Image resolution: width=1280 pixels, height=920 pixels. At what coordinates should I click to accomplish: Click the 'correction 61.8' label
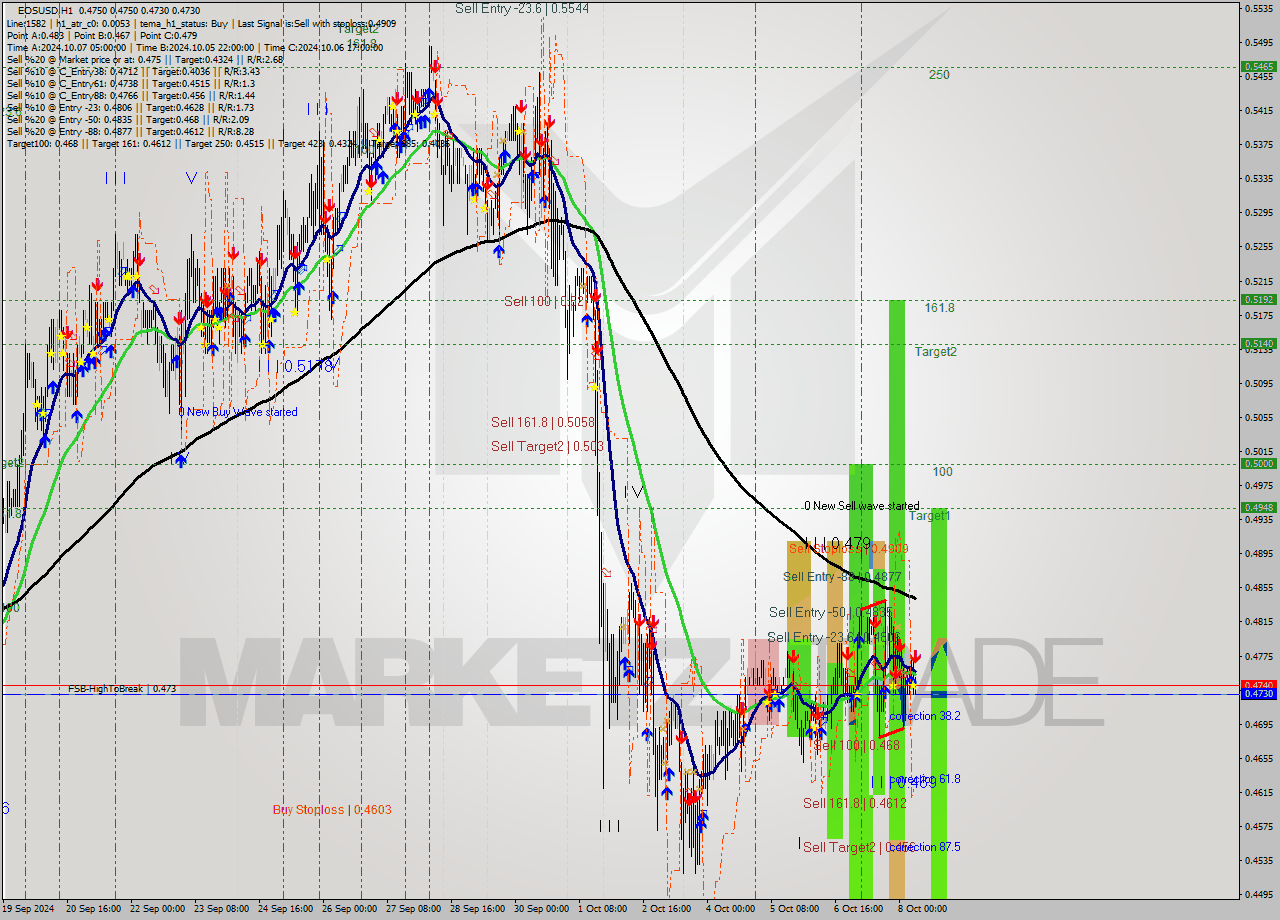pos(925,779)
